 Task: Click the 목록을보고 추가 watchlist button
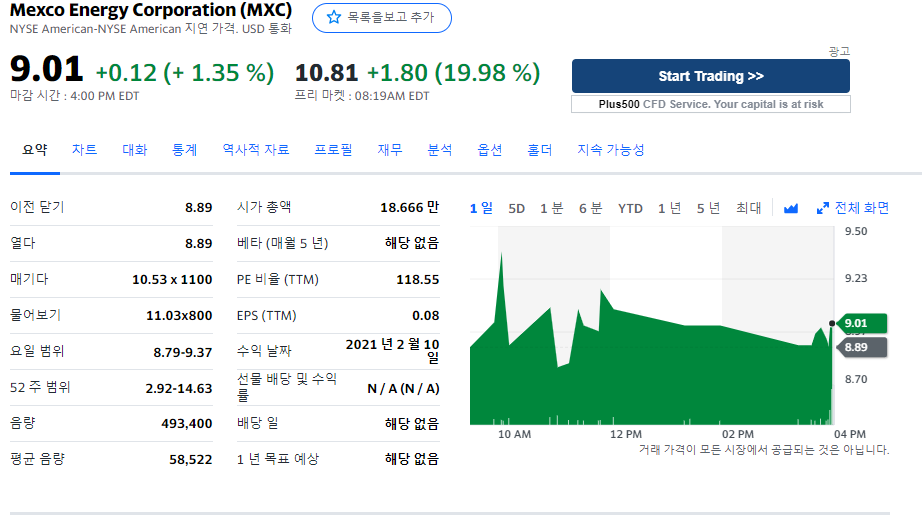(382, 18)
